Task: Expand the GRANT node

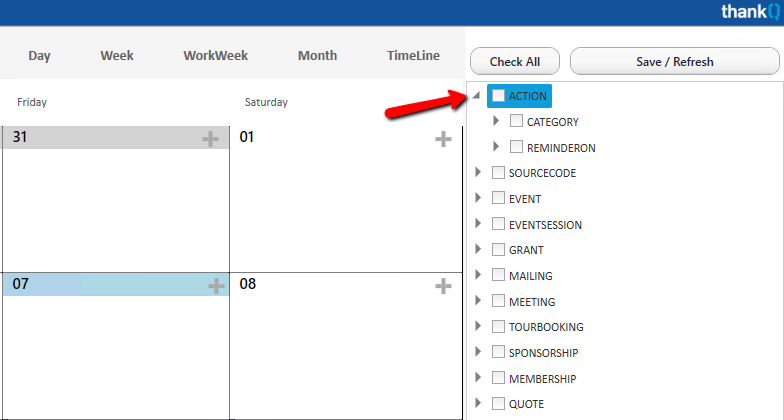Action: pyautogui.click(x=478, y=249)
